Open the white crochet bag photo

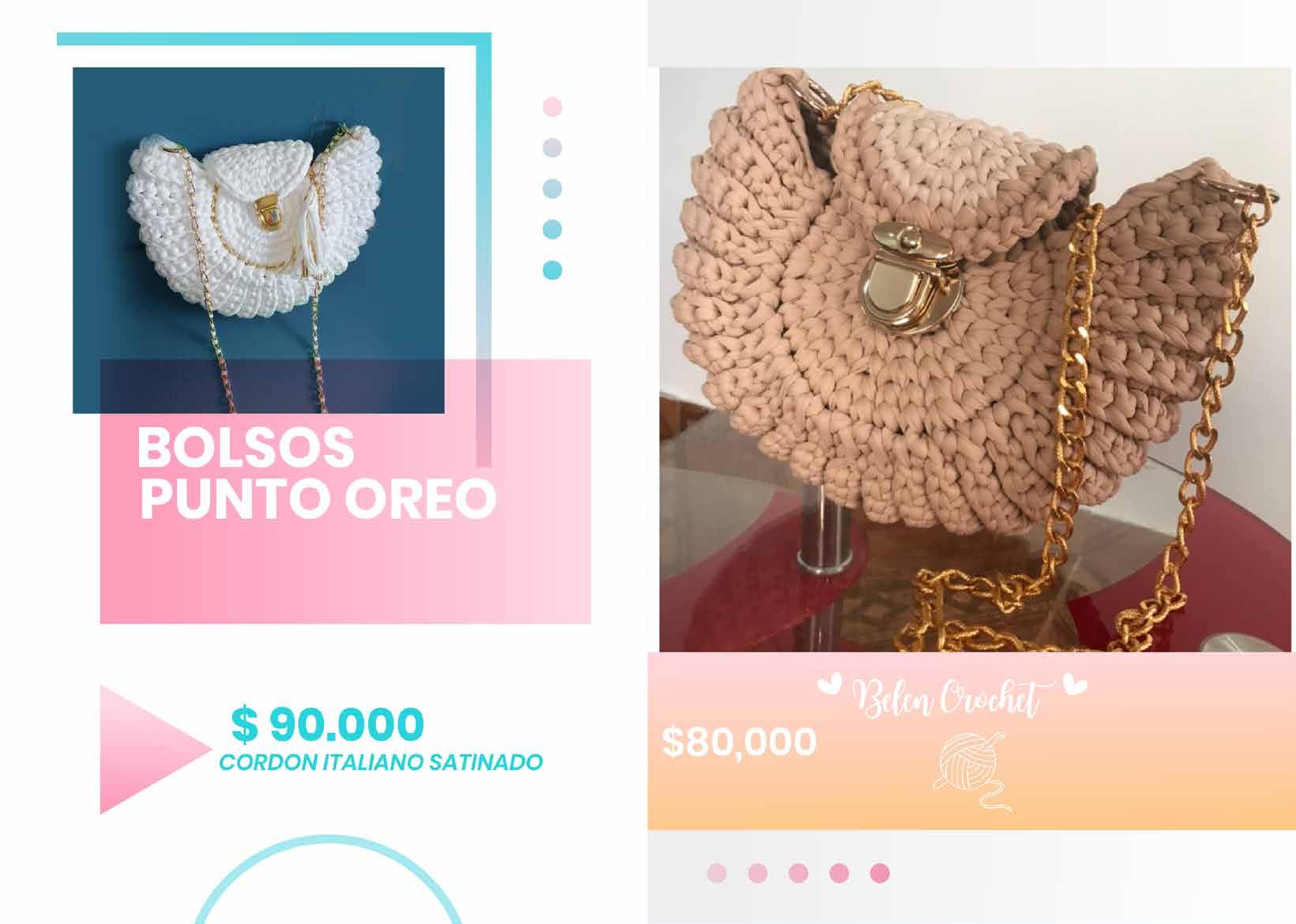[258, 240]
